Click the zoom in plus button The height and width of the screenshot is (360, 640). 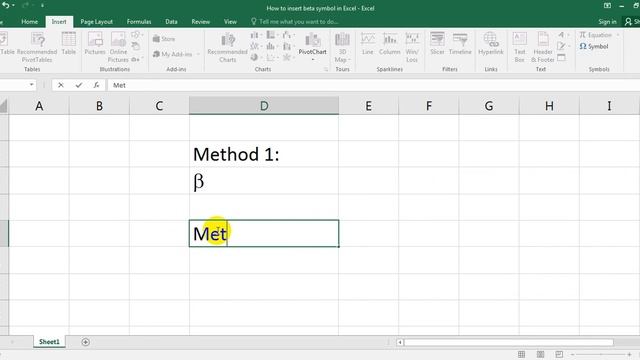(x=629, y=354)
